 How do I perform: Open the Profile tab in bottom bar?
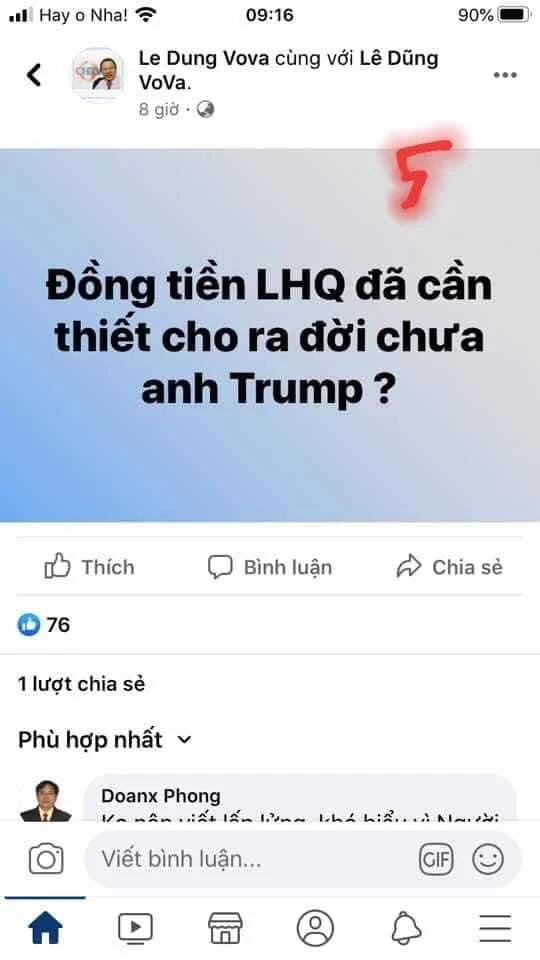pos(315,928)
